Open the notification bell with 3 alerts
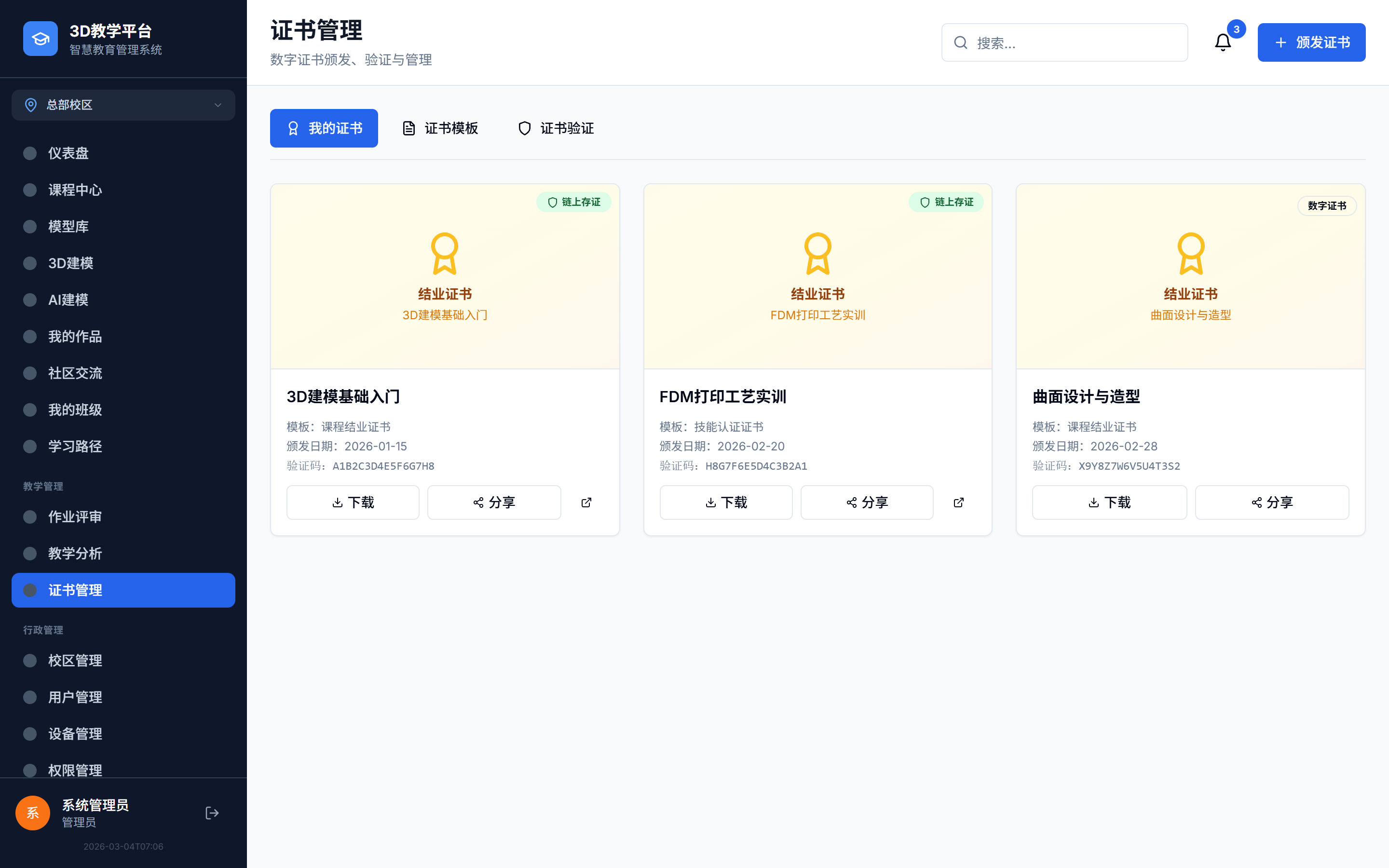 [x=1223, y=42]
